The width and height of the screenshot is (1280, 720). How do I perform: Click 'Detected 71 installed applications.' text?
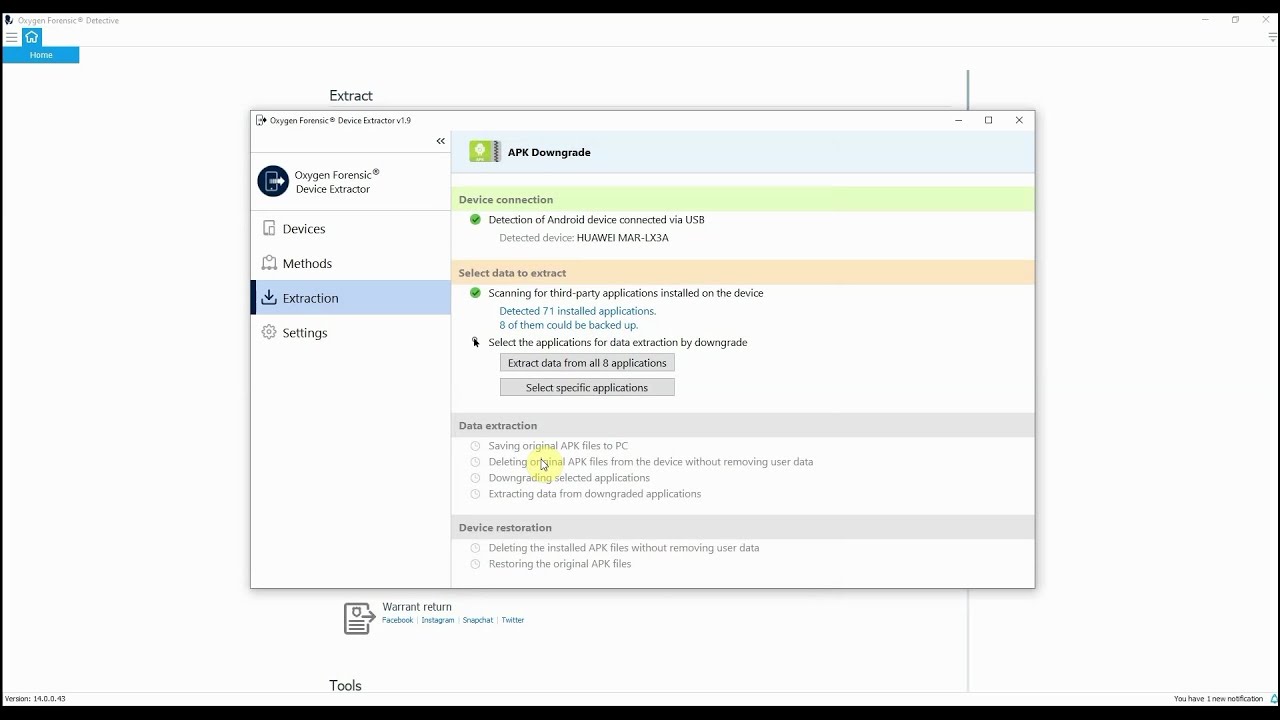(x=578, y=311)
